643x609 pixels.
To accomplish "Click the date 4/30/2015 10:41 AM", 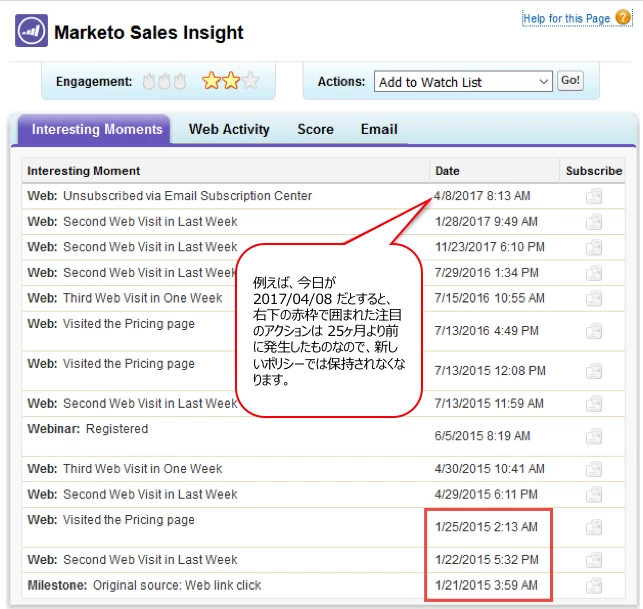I will [490, 469].
